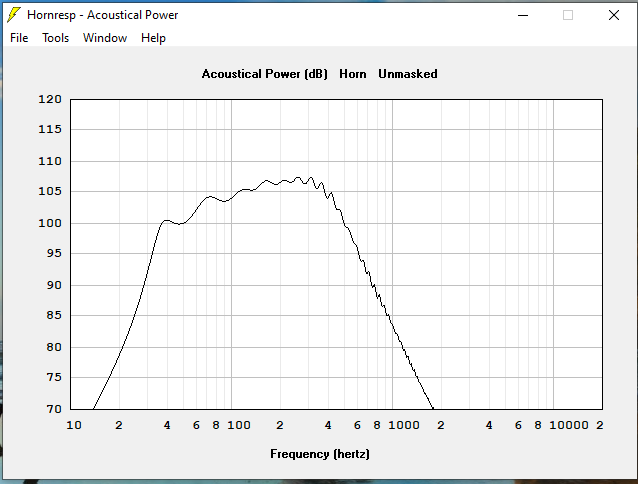Image resolution: width=638 pixels, height=484 pixels.
Task: Click the 10000 Hz x-axis label
Action: [569, 425]
